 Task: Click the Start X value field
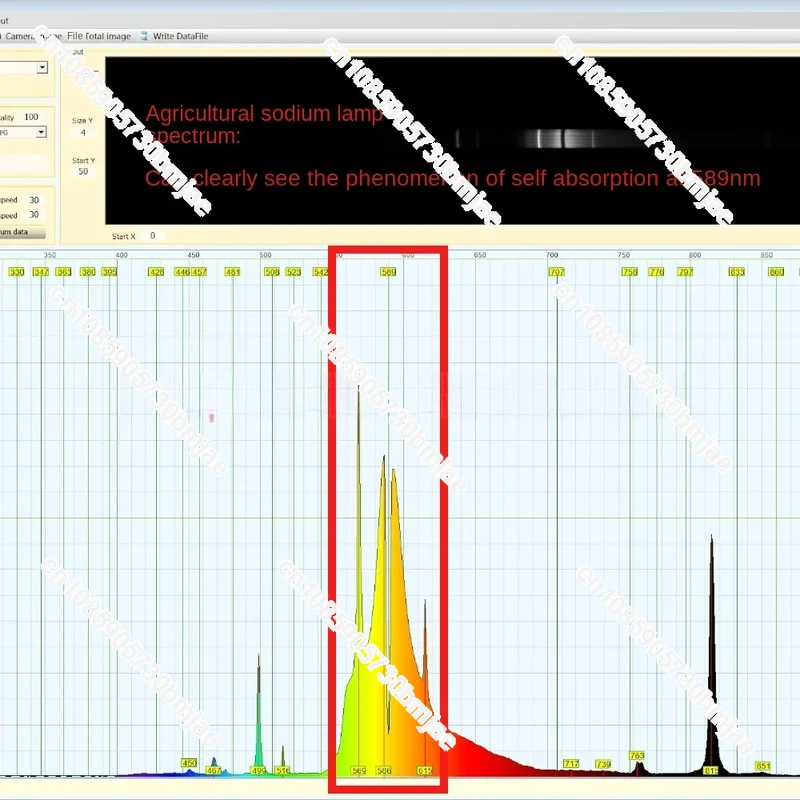click(x=153, y=236)
